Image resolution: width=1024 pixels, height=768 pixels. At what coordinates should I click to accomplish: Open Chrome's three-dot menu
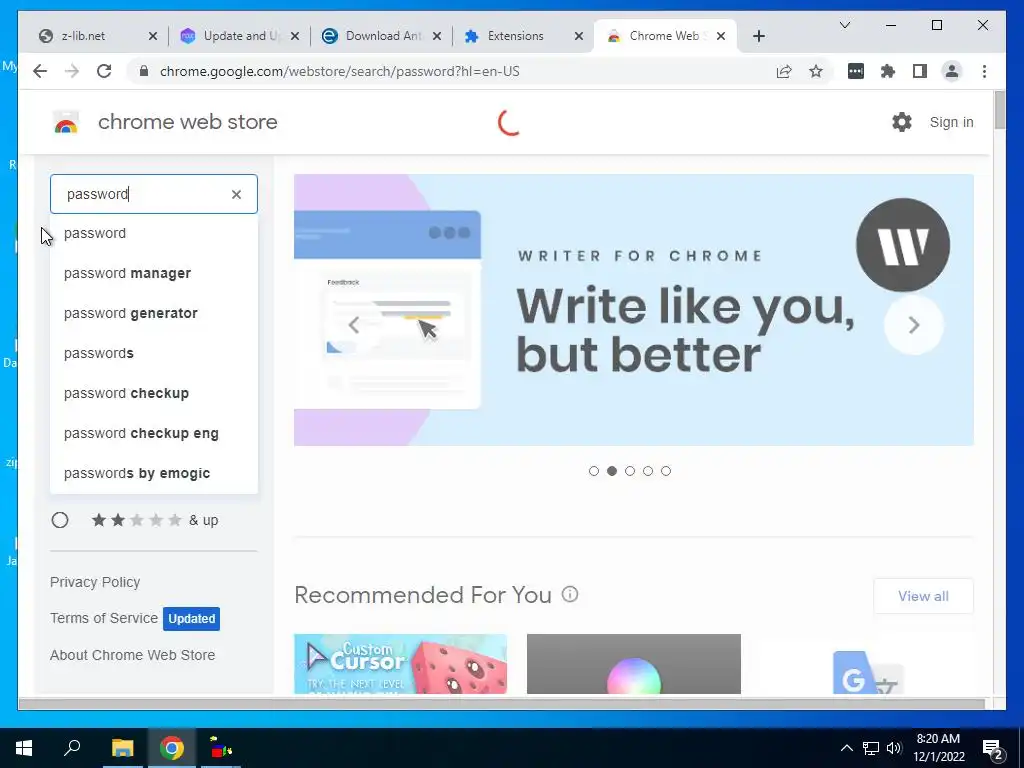[x=984, y=71]
